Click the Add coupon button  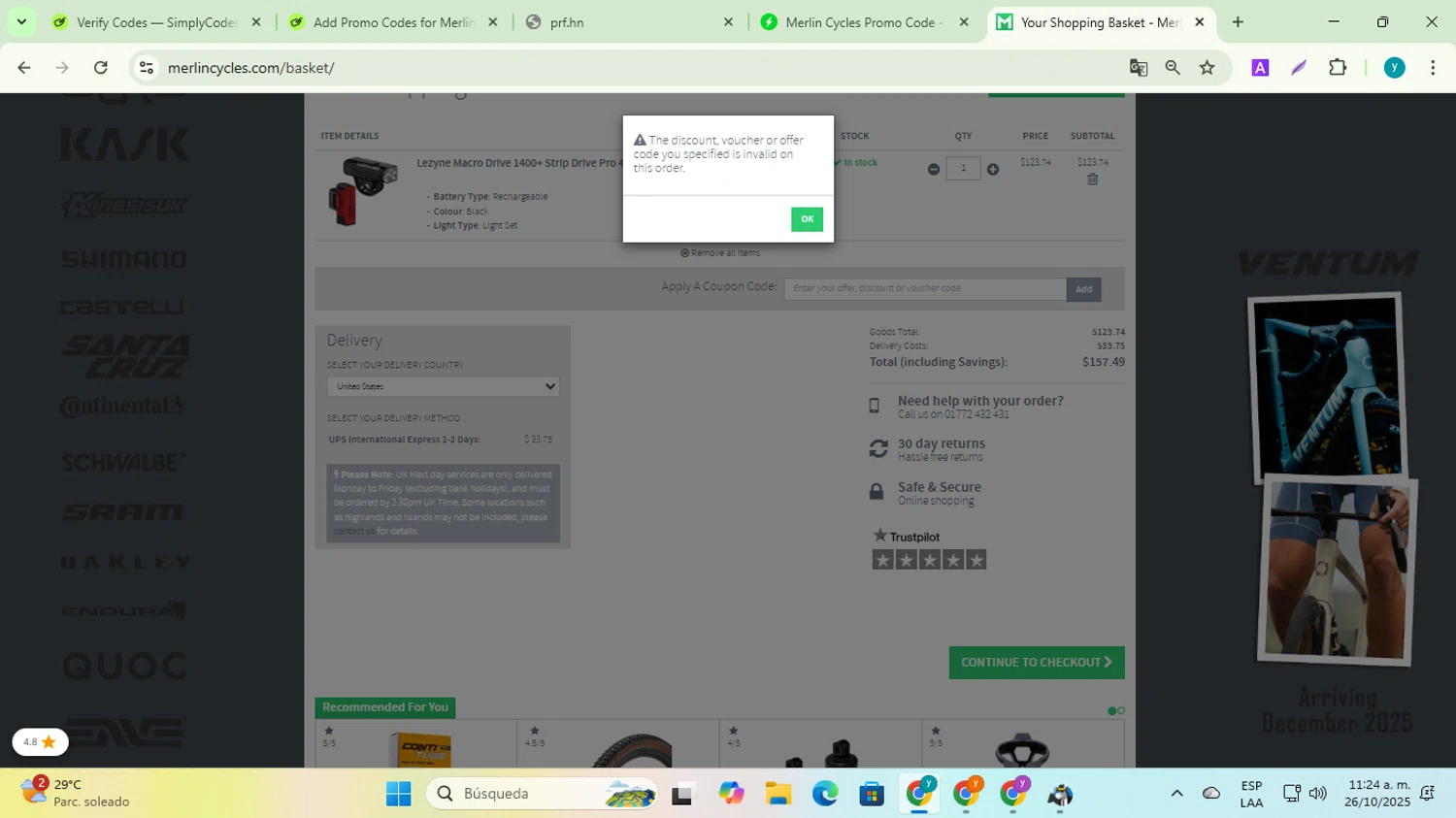pos(1083,289)
